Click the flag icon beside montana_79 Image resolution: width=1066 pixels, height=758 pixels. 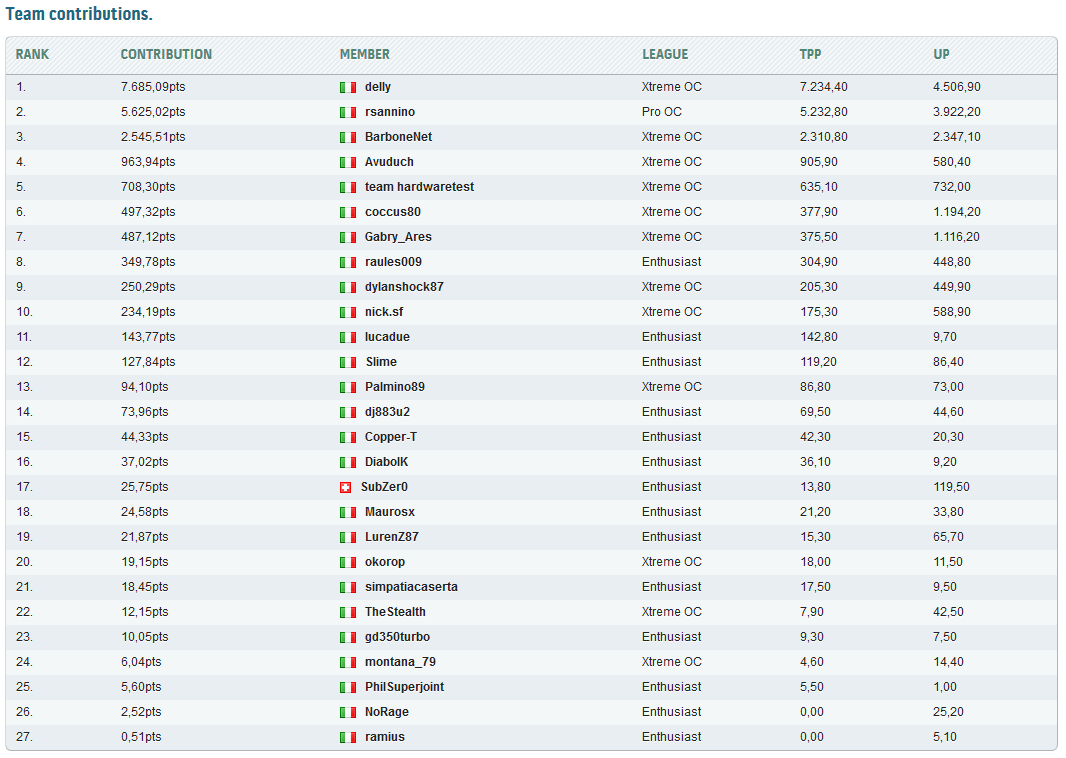(347, 662)
